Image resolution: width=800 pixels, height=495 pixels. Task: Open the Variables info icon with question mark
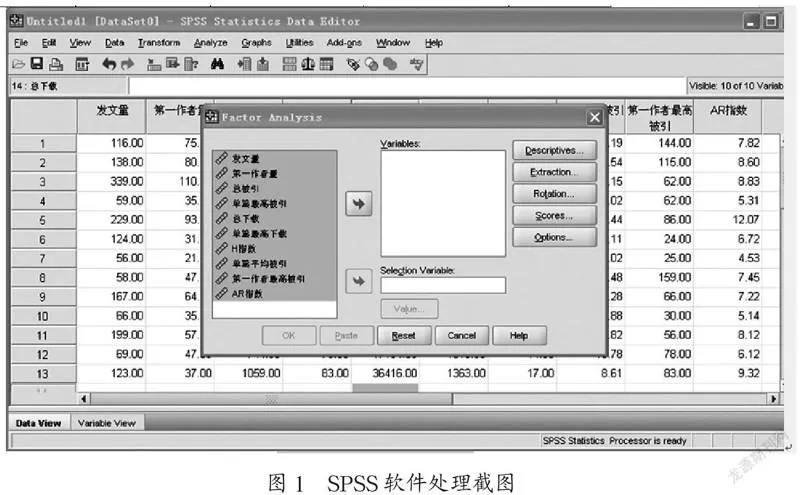click(191, 64)
